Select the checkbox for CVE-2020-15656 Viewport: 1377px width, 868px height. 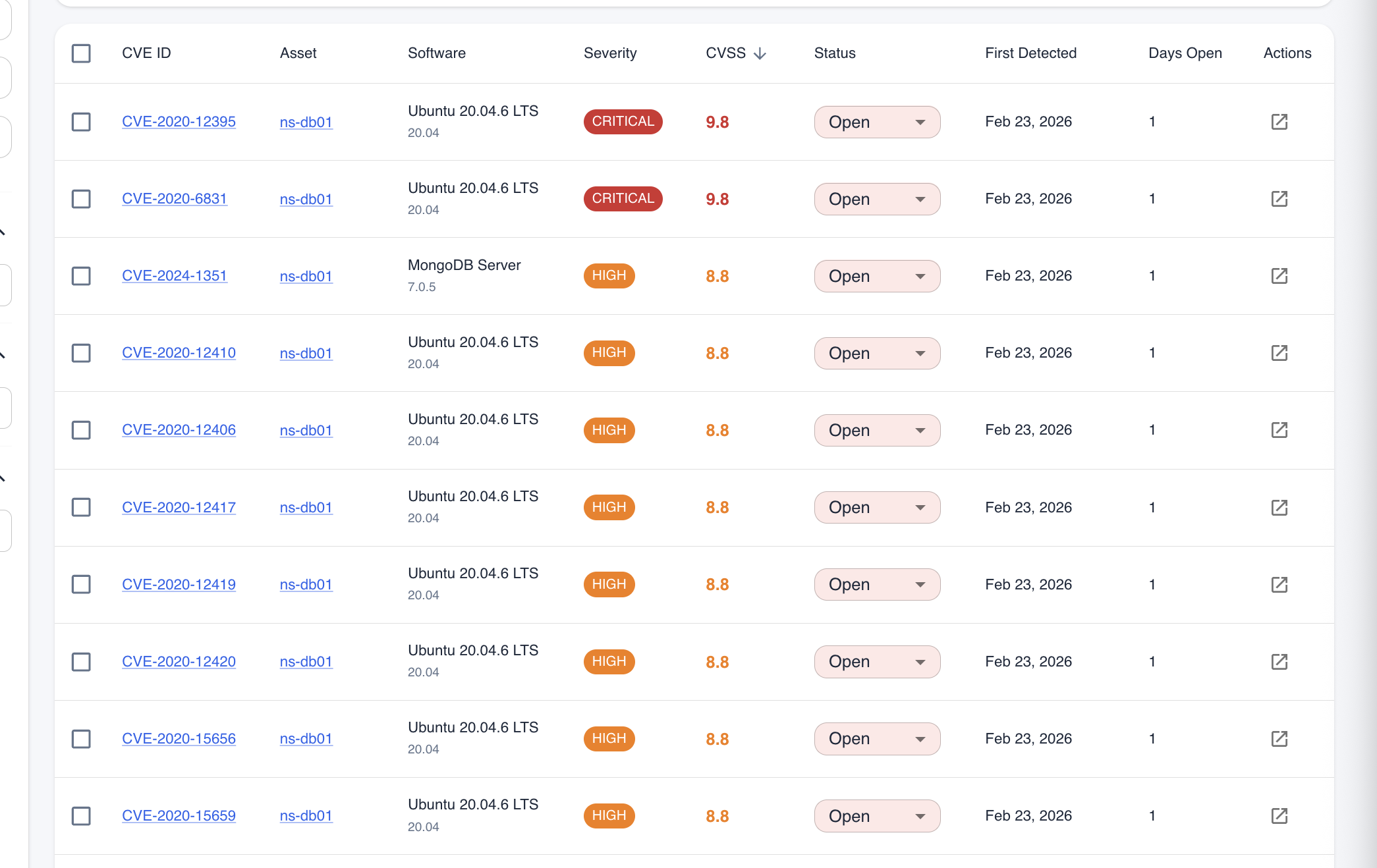click(80, 739)
